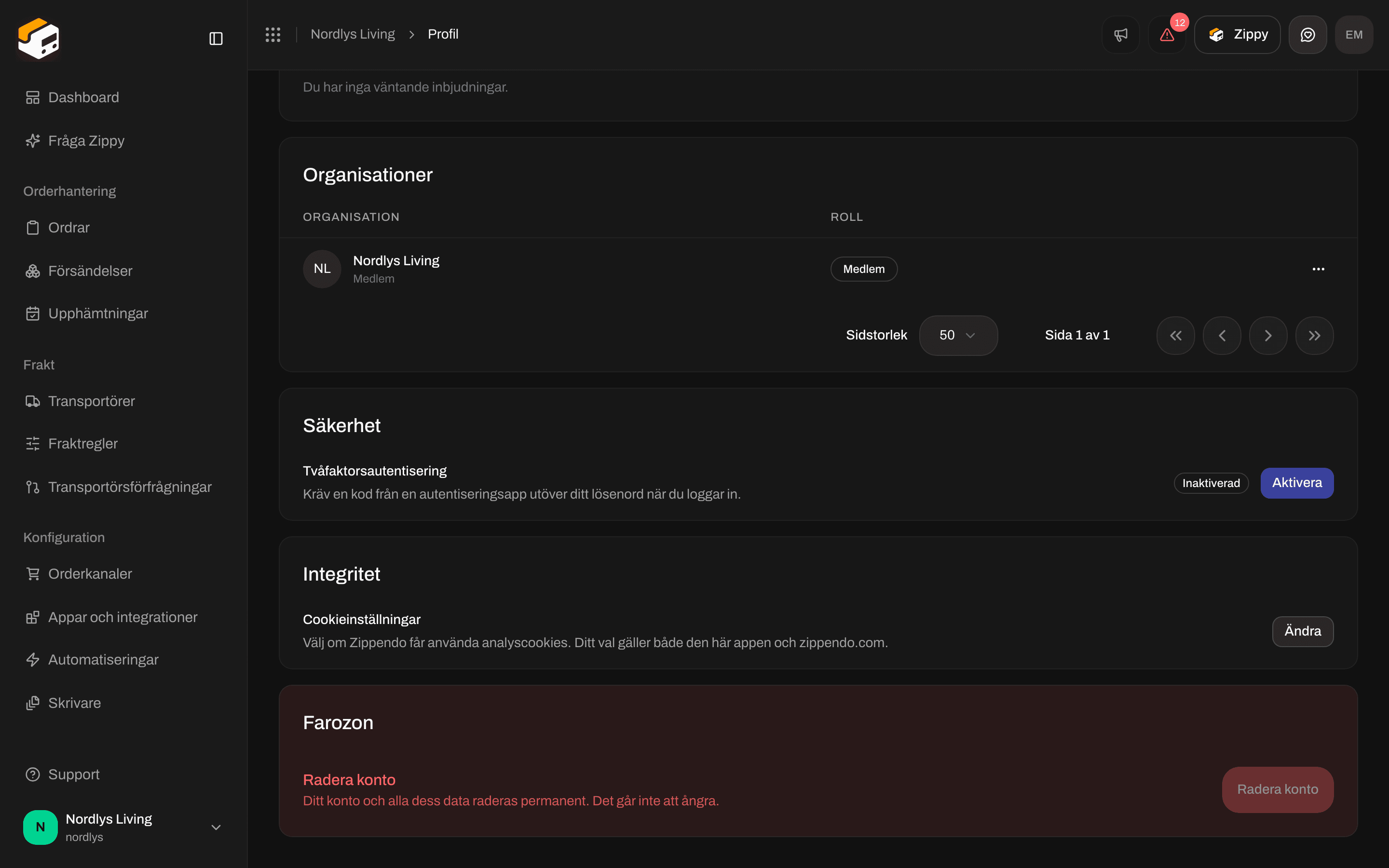Go to next page arrow
This screenshot has height=868, width=1389.
pos(1268,335)
